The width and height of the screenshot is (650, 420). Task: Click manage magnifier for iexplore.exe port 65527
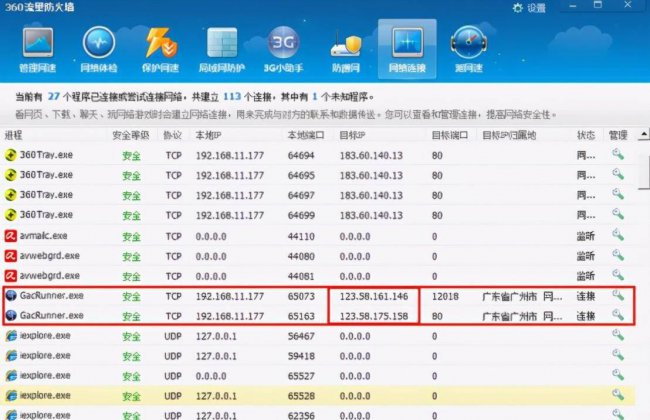pos(618,375)
